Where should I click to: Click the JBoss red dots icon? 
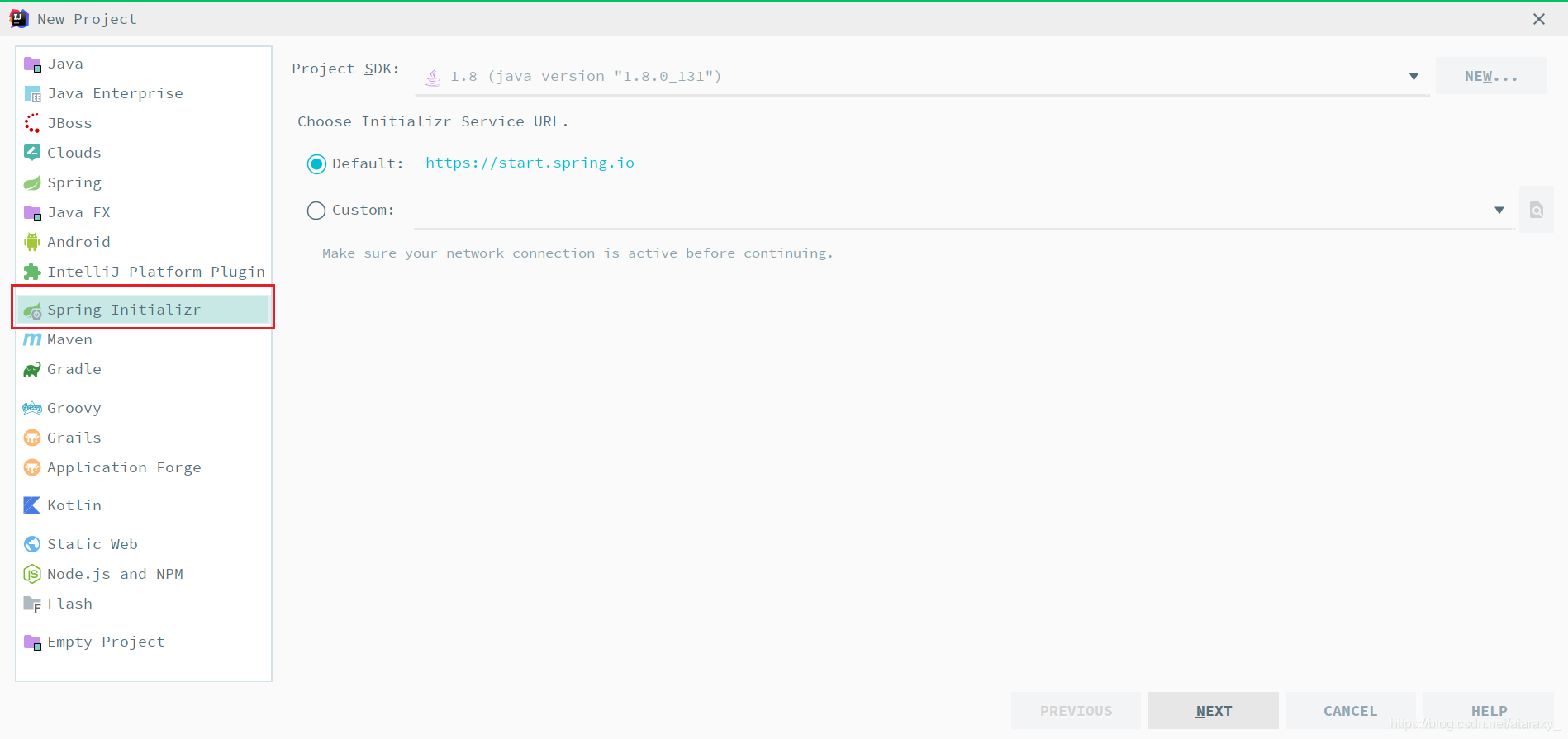coord(32,124)
